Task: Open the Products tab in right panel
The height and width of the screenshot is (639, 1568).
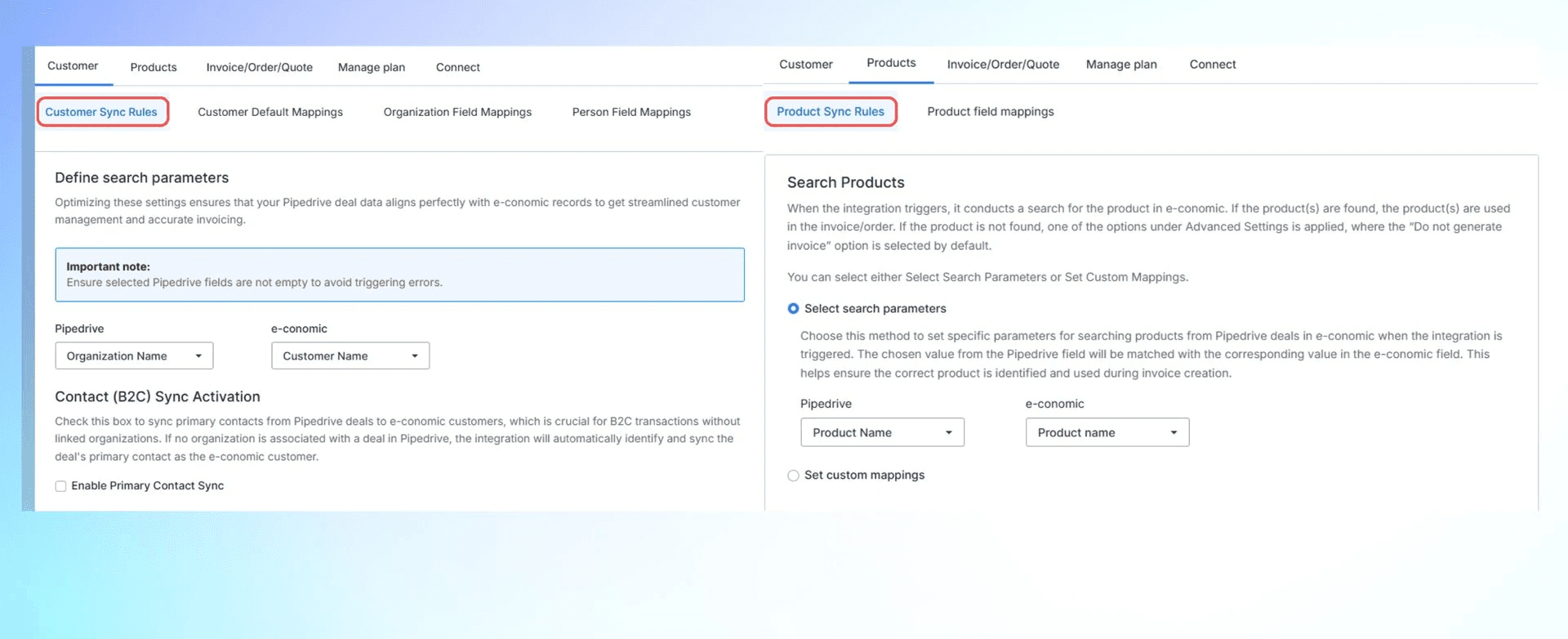Action: [891, 63]
